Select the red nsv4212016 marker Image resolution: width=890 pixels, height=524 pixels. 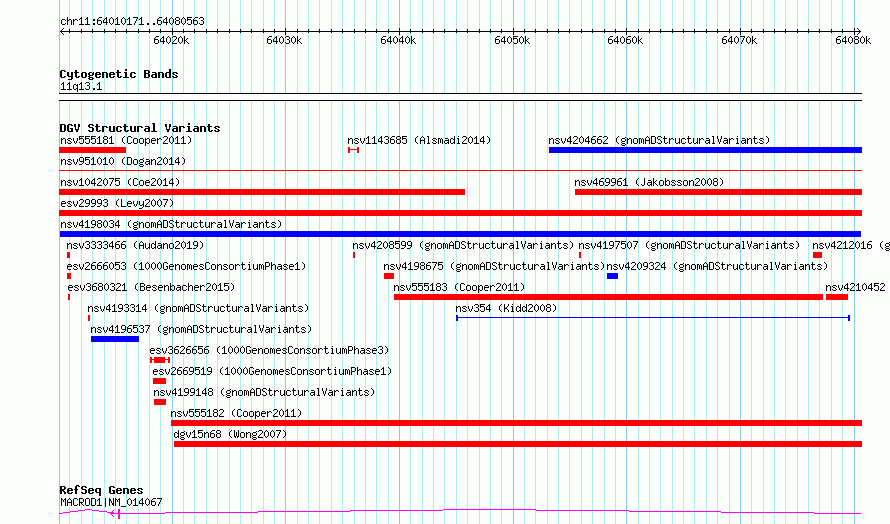tap(817, 255)
